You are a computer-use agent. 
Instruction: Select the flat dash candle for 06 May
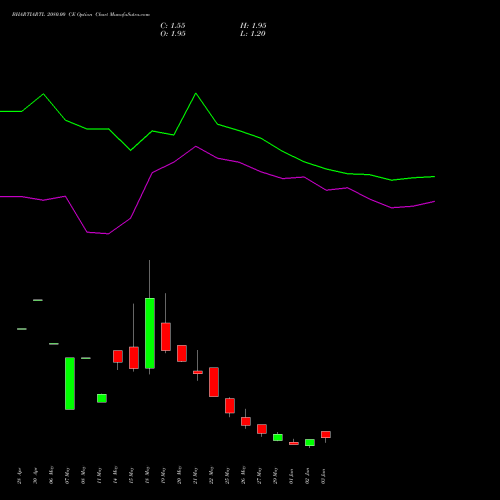[54, 344]
